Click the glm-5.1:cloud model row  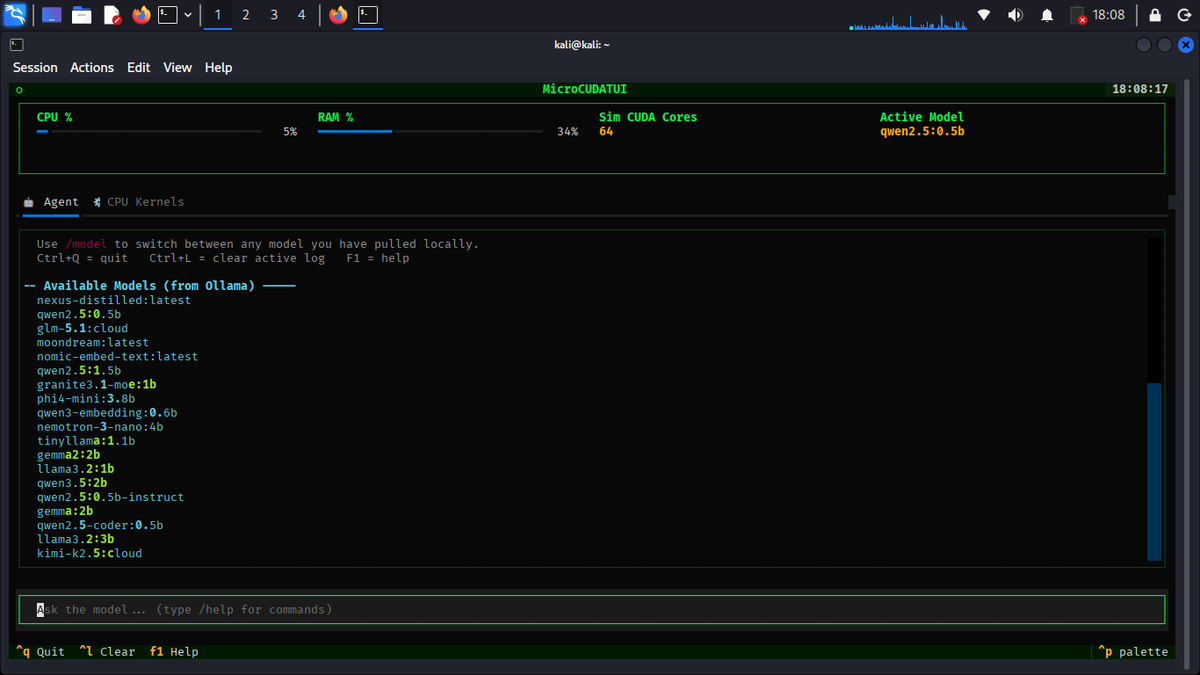click(x=83, y=328)
